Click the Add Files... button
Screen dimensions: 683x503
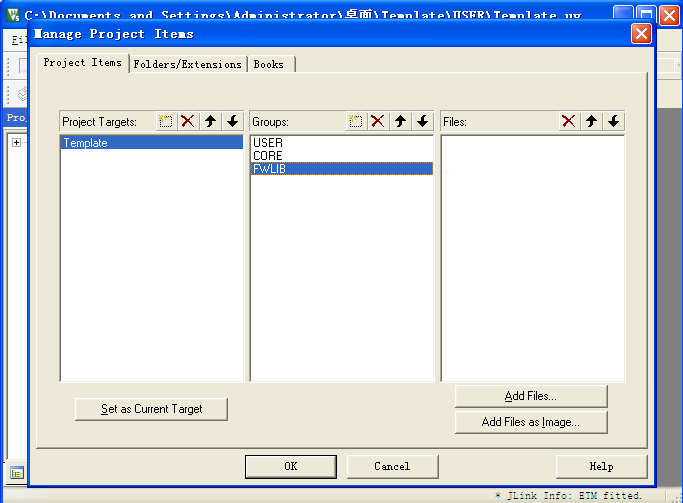click(x=531, y=396)
